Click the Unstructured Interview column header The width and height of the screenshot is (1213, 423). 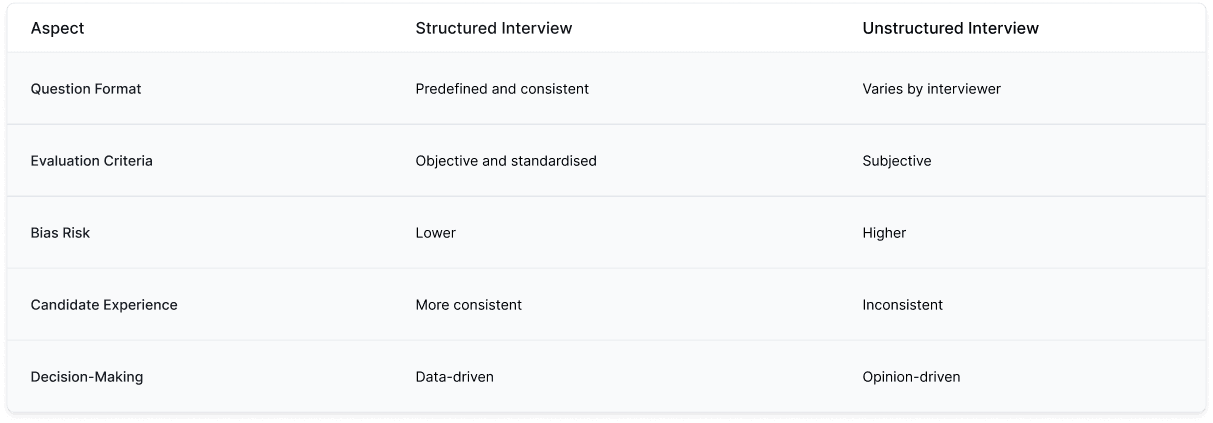(x=950, y=28)
